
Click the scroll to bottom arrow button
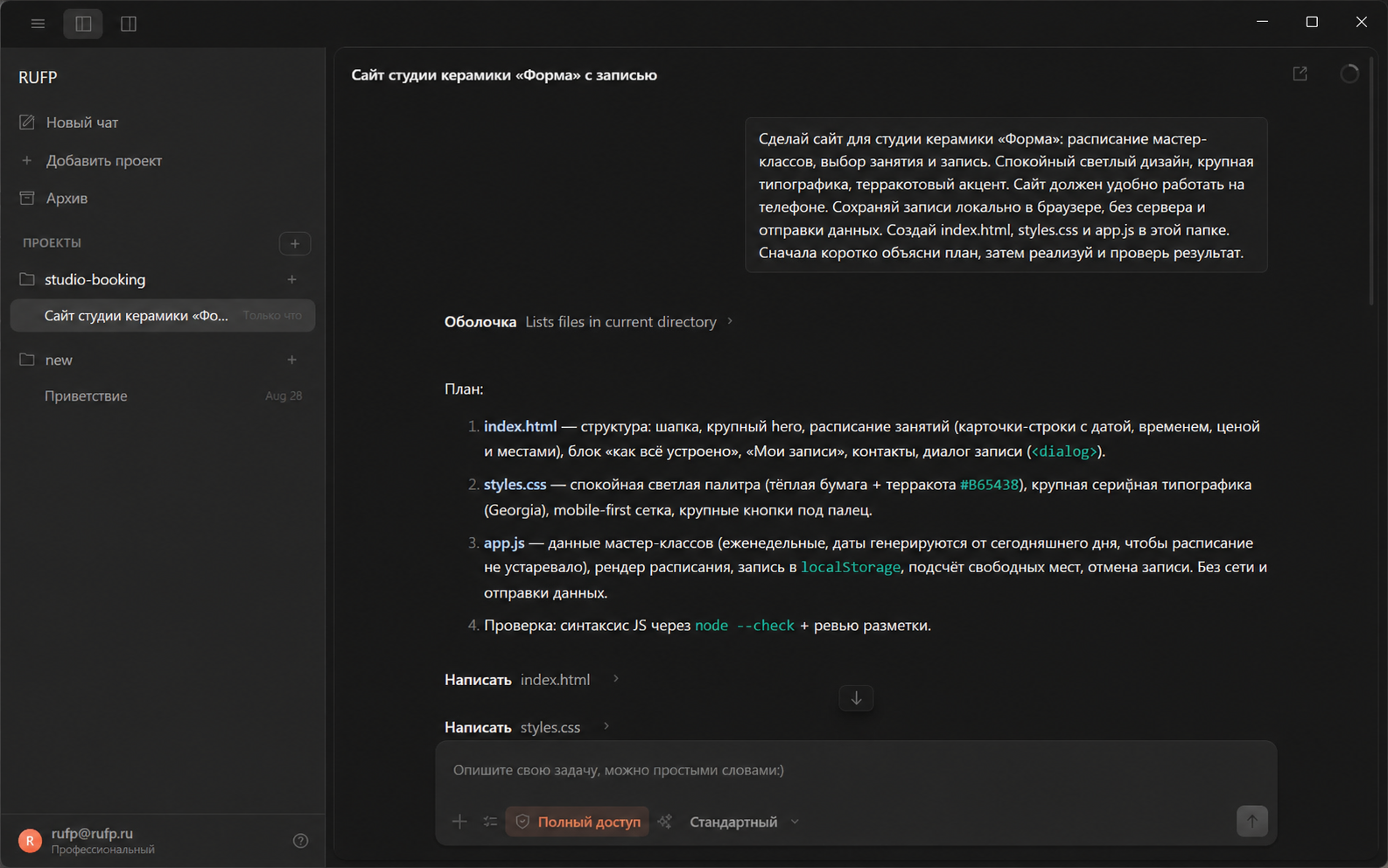tap(857, 697)
